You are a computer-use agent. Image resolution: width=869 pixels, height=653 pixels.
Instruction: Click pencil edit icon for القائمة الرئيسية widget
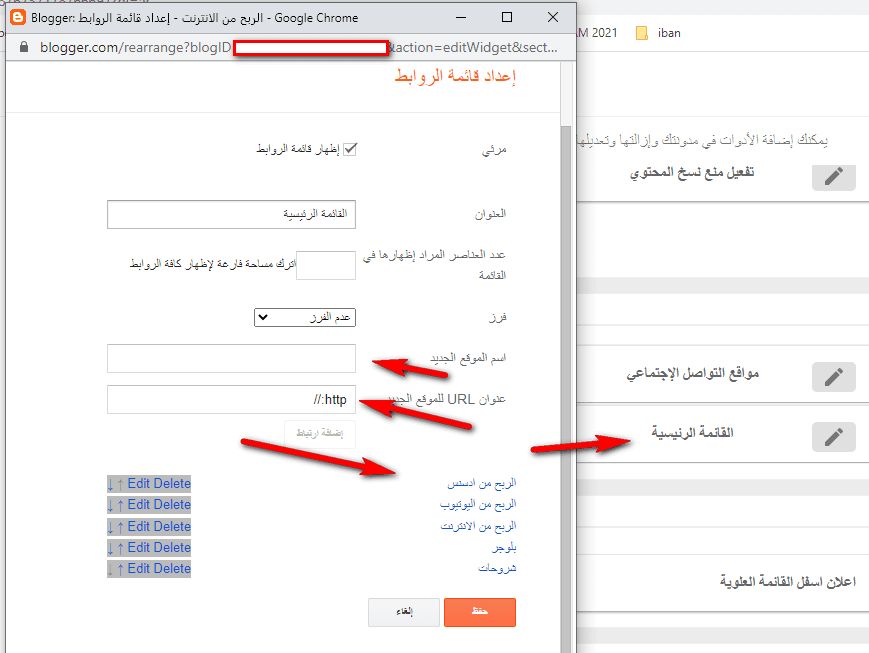click(x=834, y=437)
